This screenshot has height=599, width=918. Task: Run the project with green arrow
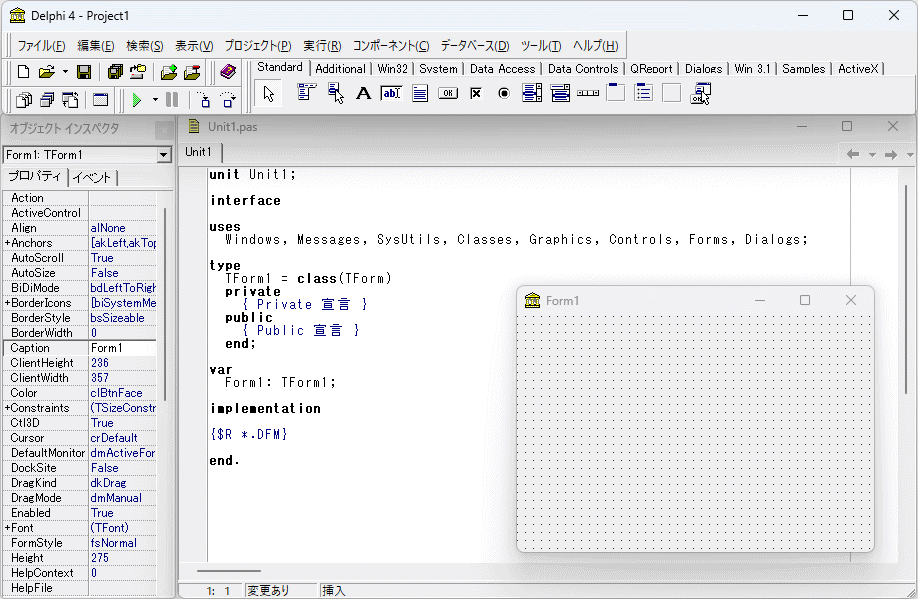[x=137, y=100]
